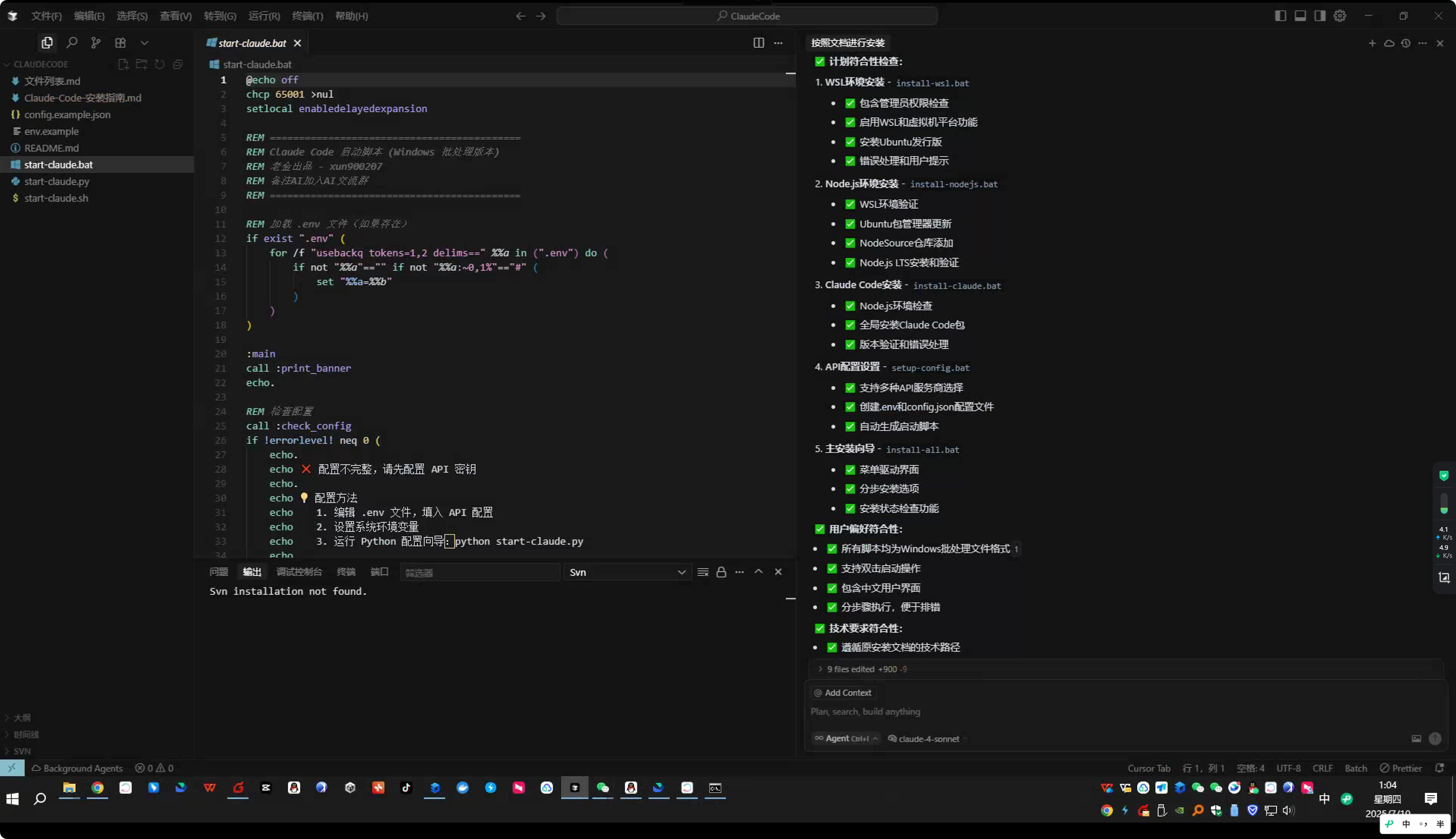This screenshot has height=839, width=1456.
Task: Open start-claude.py in the explorer
Action: [56, 182]
